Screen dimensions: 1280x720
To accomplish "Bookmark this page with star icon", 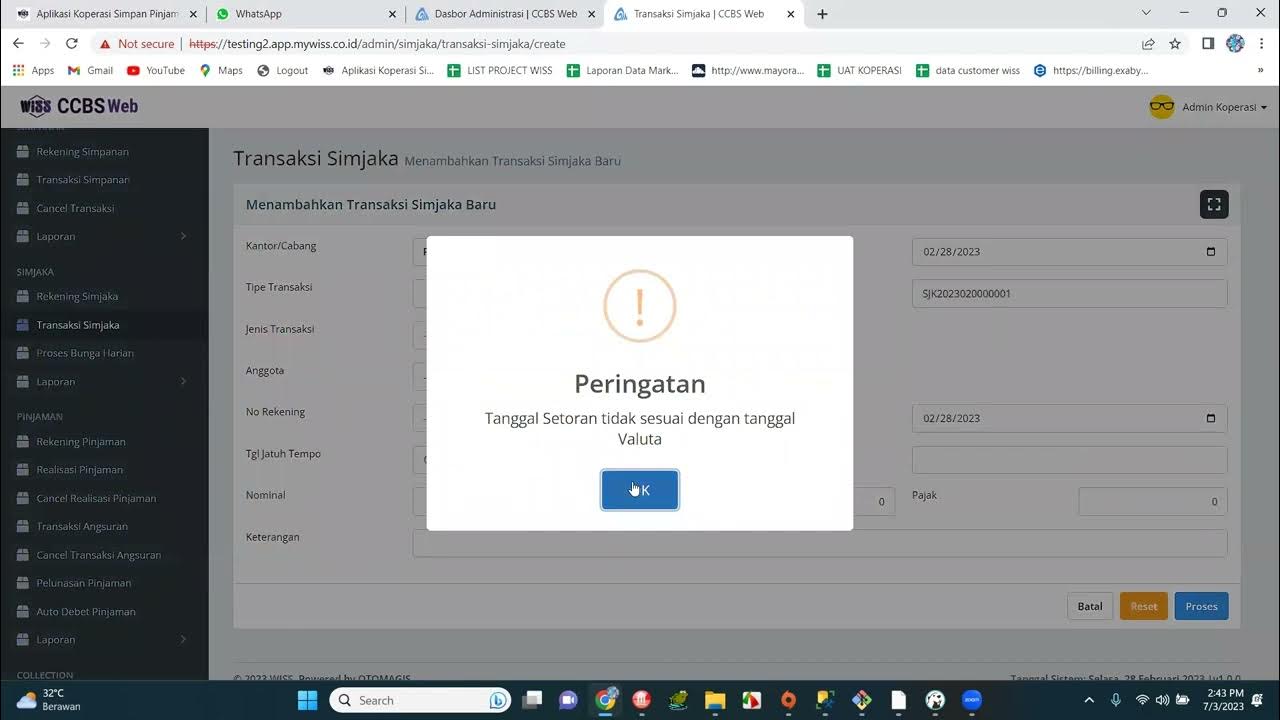I will [x=1175, y=44].
